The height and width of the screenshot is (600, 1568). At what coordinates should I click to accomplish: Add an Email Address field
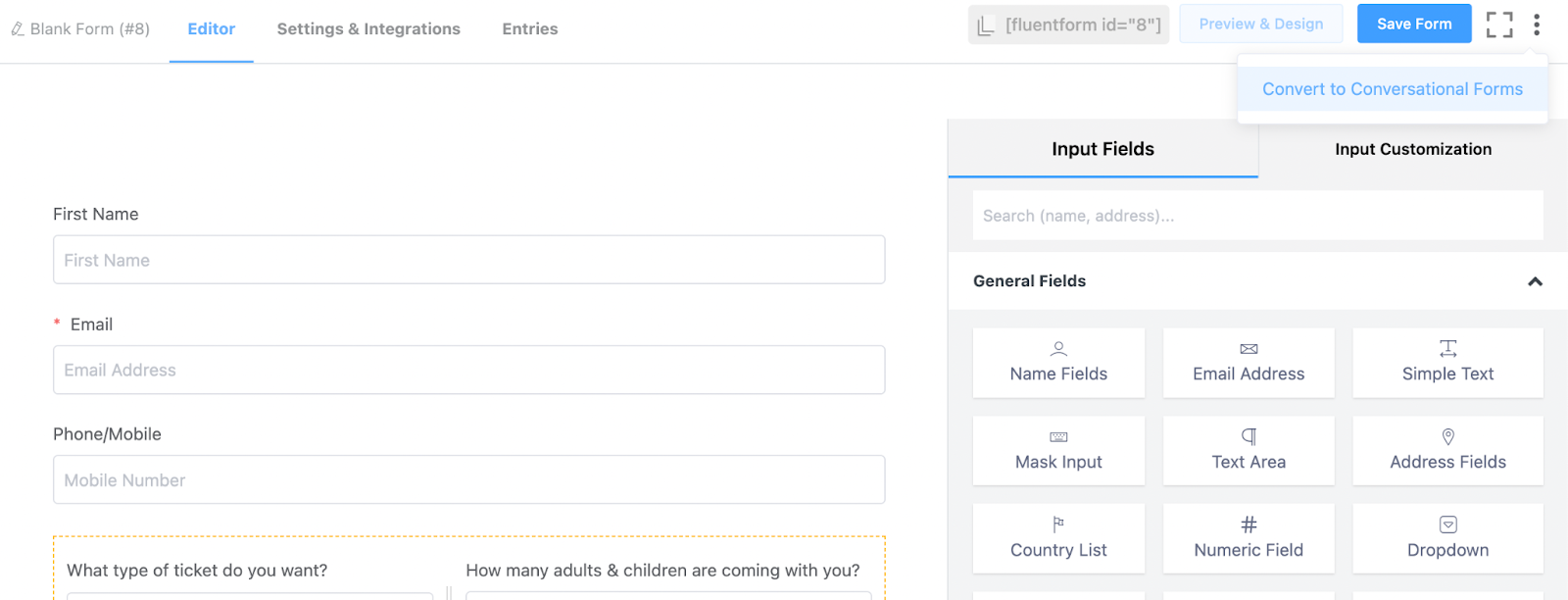coord(1249,363)
